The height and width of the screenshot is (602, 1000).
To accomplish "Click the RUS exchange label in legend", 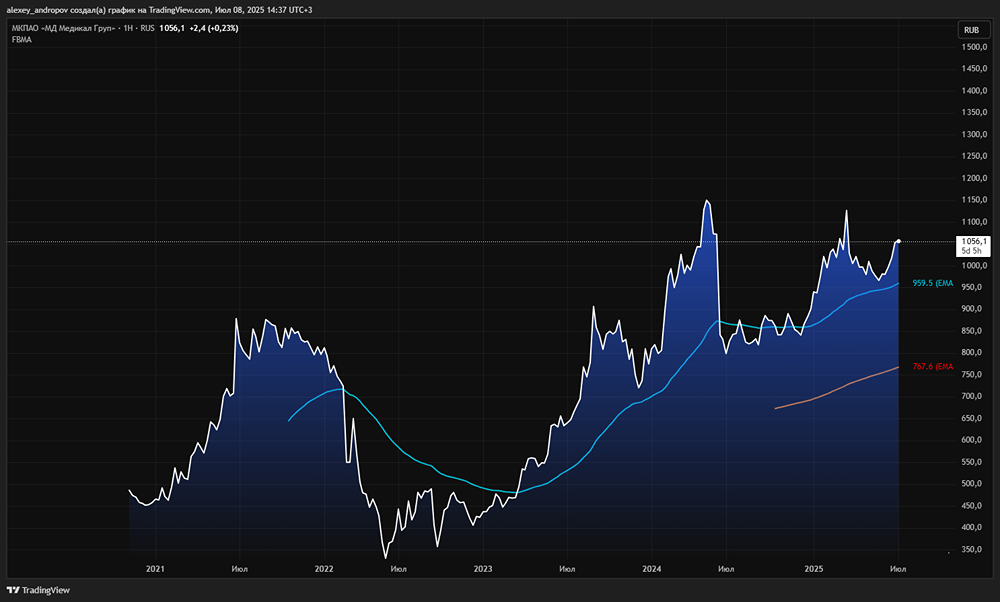I will (x=147, y=28).
